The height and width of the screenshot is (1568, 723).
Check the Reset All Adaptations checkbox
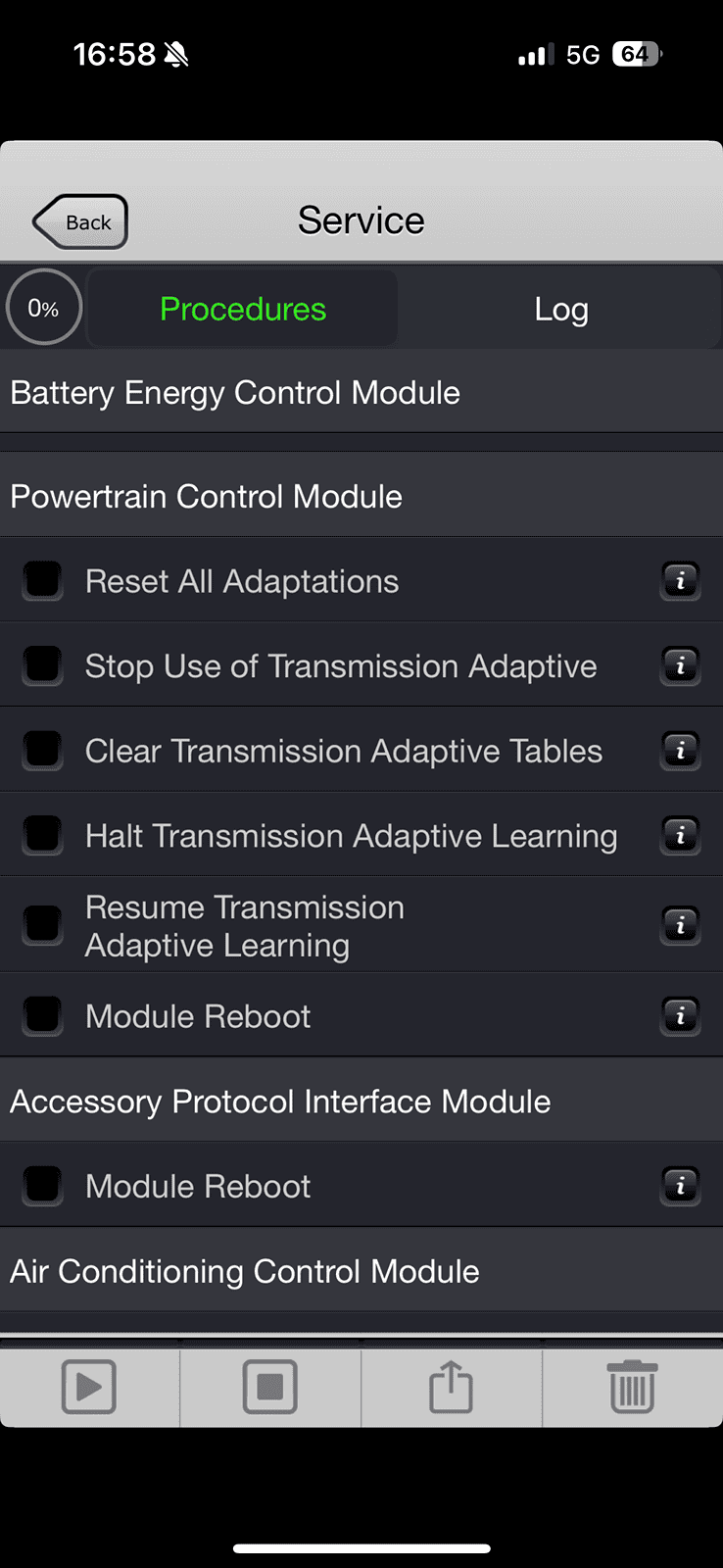(42, 580)
